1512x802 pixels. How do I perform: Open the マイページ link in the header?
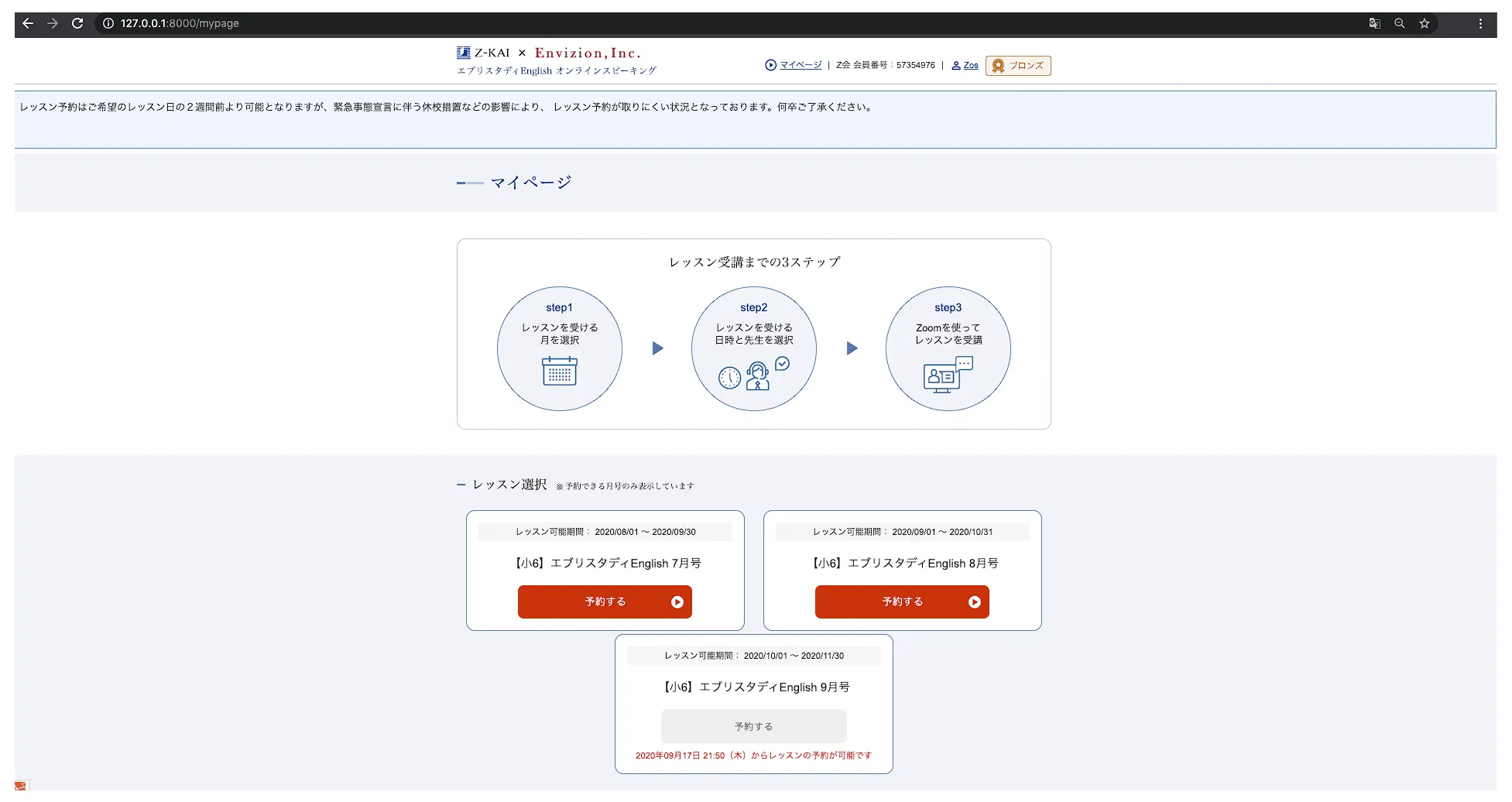[x=800, y=65]
